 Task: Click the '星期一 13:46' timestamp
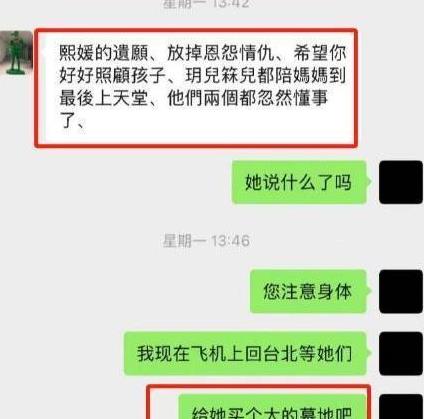(x=206, y=241)
